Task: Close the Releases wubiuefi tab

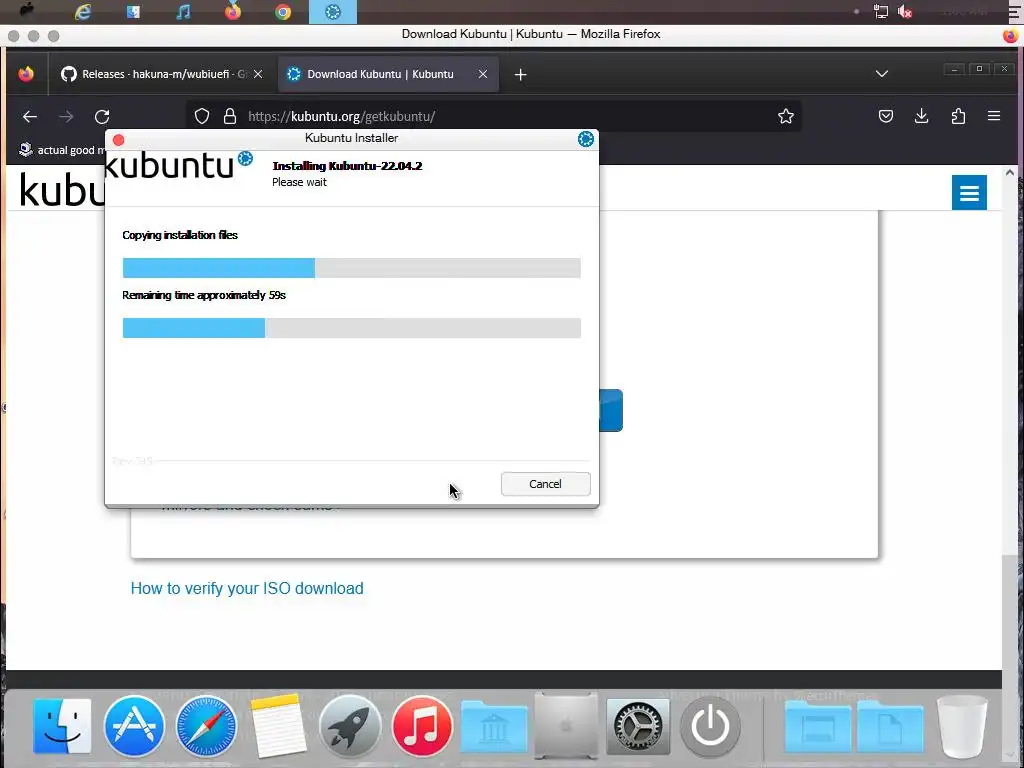Action: coord(258,74)
